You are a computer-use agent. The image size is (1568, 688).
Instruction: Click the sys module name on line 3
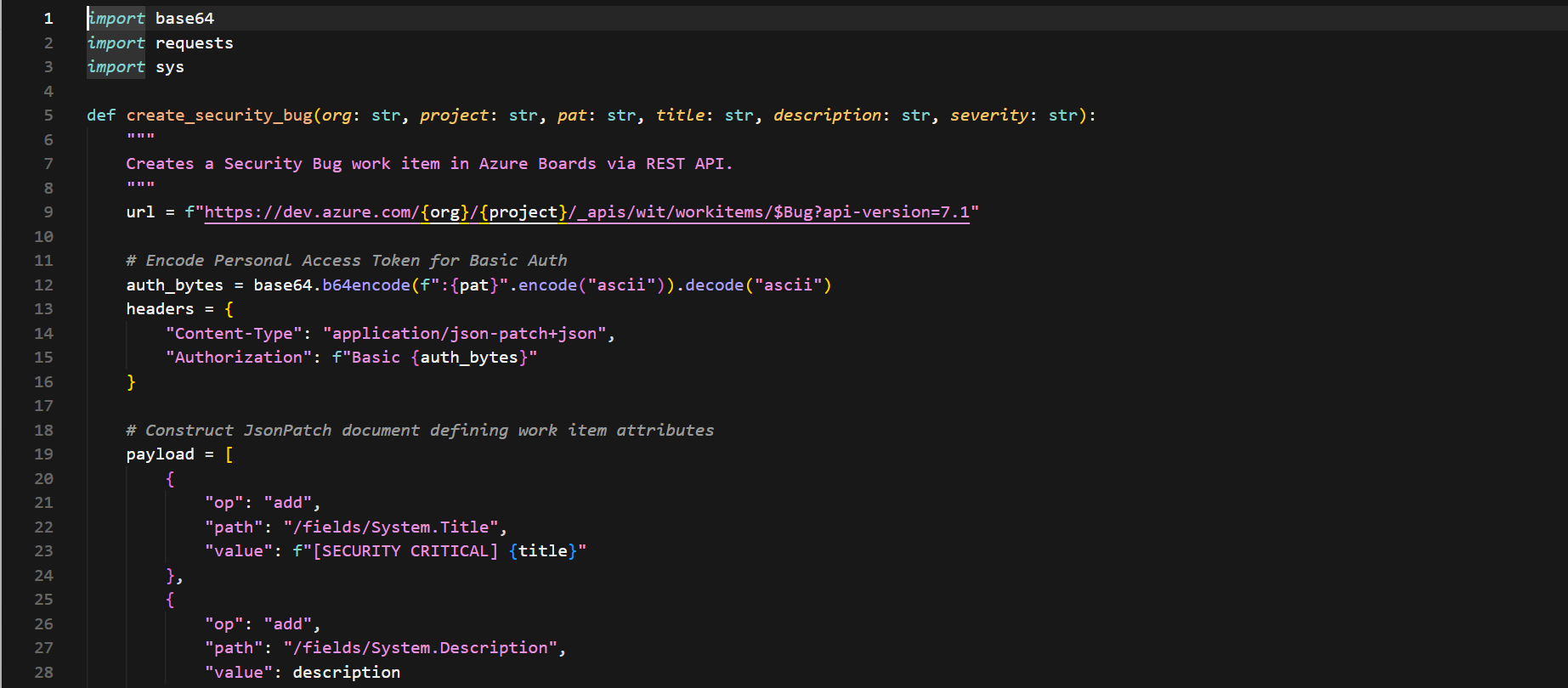(x=170, y=67)
